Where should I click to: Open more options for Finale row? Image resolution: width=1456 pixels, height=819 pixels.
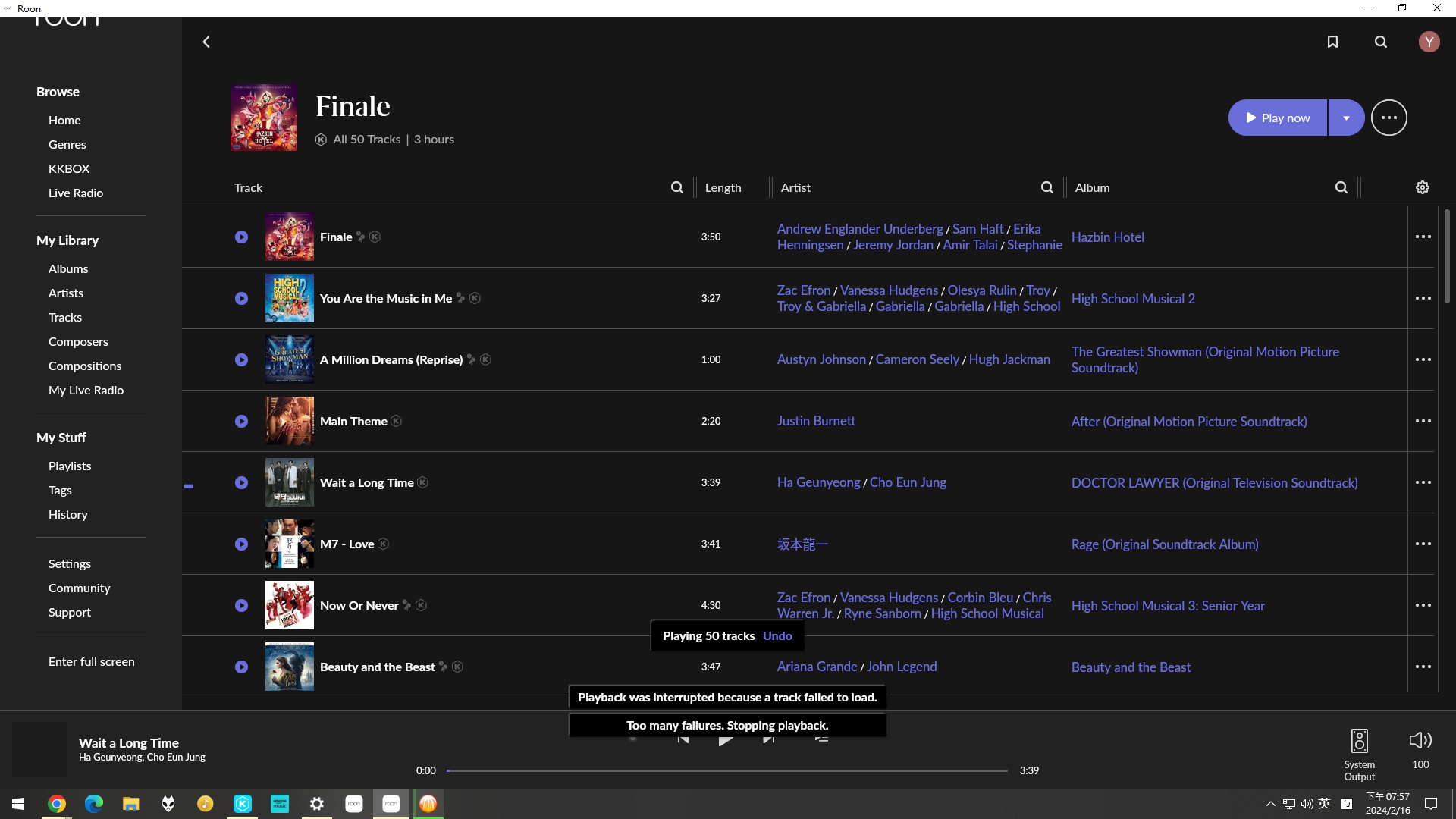(1423, 237)
